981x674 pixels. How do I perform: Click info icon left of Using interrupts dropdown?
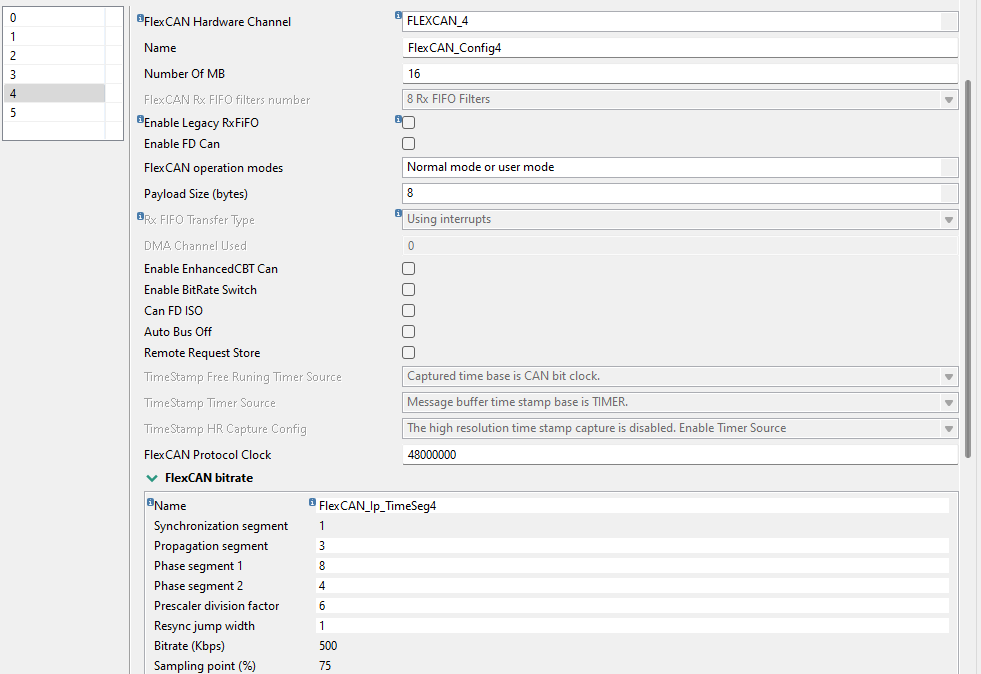[x=399, y=214]
